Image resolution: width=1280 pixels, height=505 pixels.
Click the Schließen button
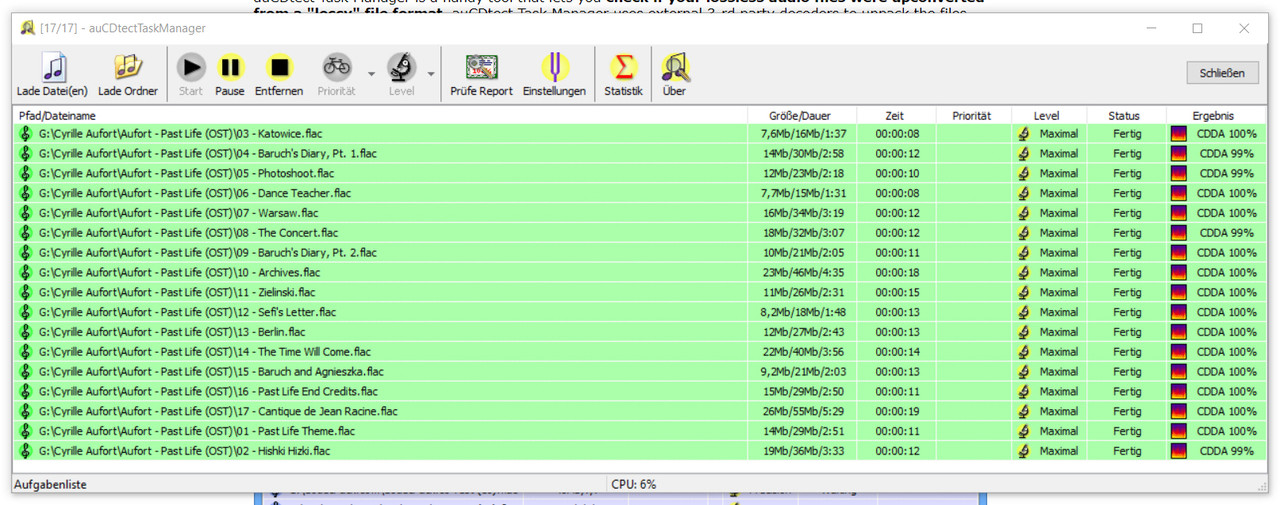point(1222,73)
